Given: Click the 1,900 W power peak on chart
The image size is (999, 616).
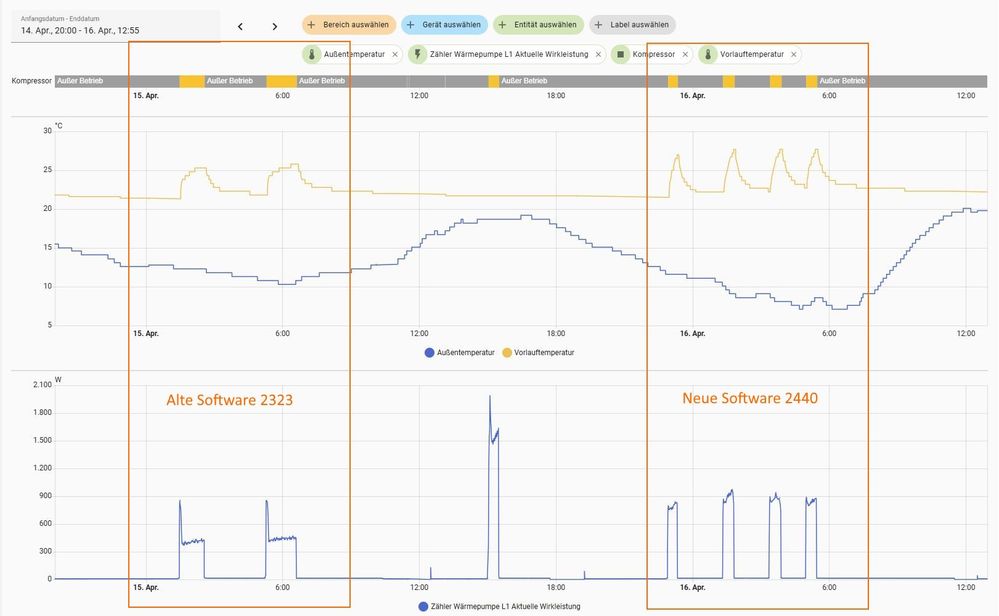Looking at the screenshot, I should tap(490, 397).
